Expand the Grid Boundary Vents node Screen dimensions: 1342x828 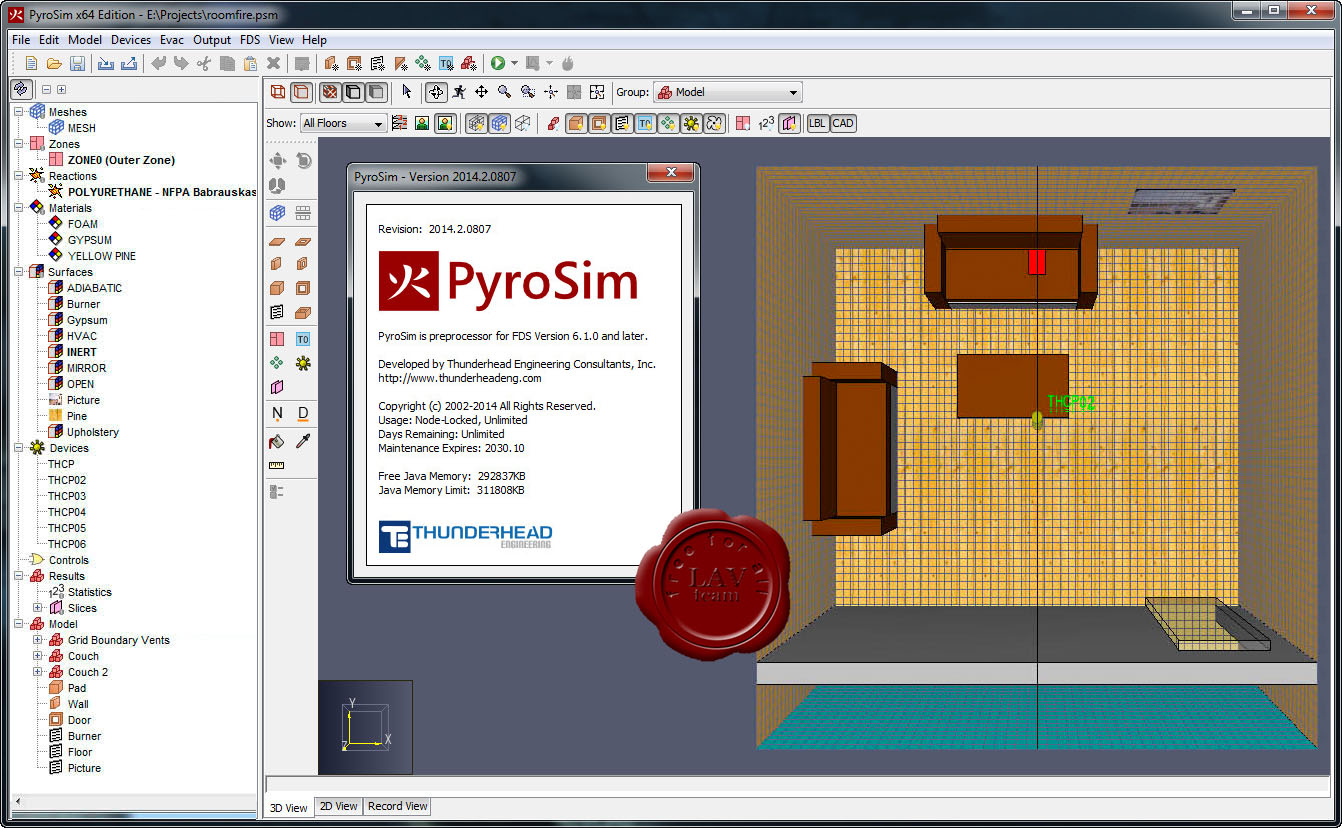38,640
